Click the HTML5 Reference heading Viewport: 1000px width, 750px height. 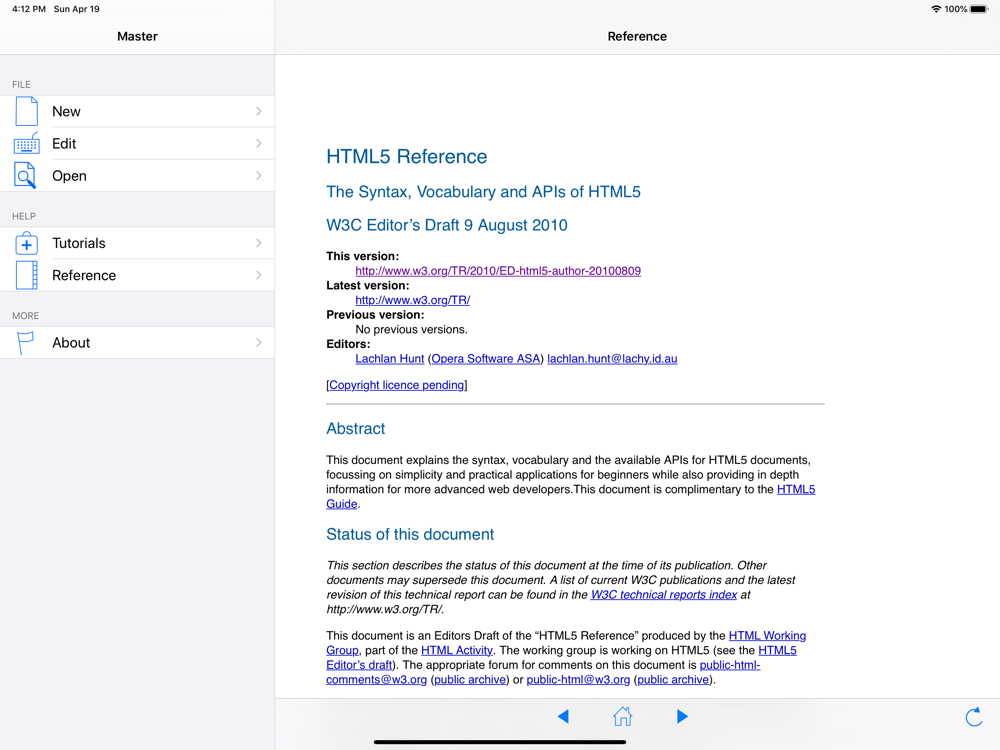point(407,156)
